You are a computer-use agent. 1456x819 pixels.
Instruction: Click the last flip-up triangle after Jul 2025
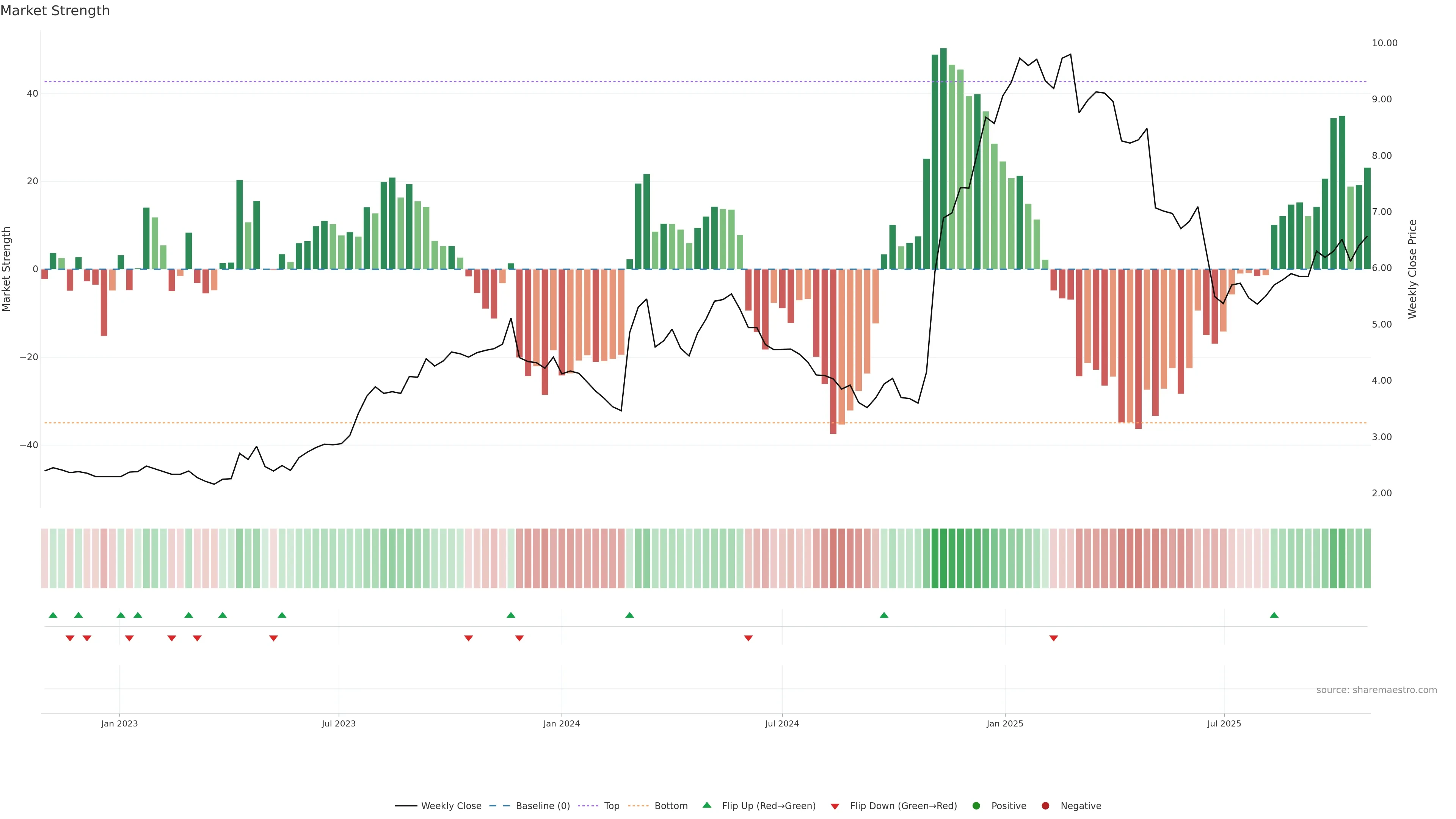coord(1274,615)
